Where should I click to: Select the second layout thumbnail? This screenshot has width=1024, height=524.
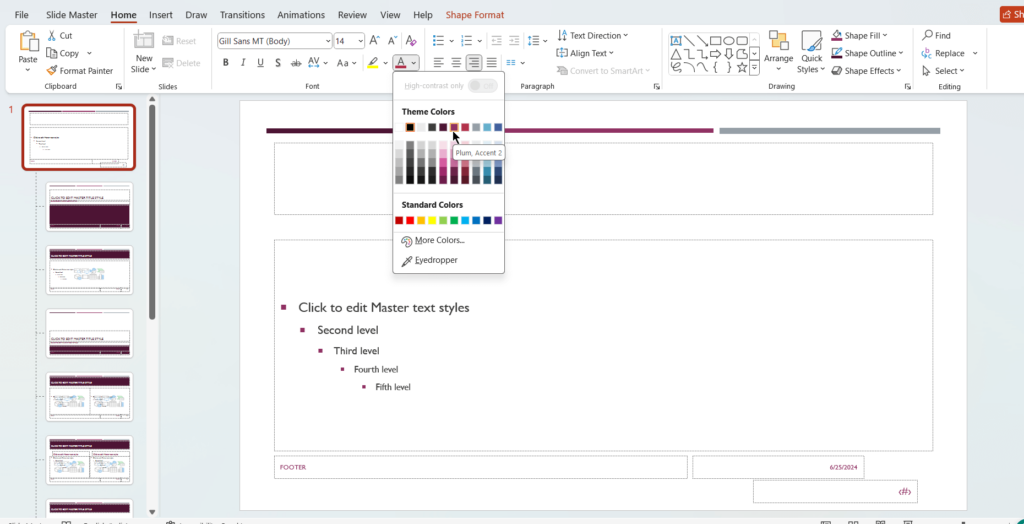click(89, 207)
